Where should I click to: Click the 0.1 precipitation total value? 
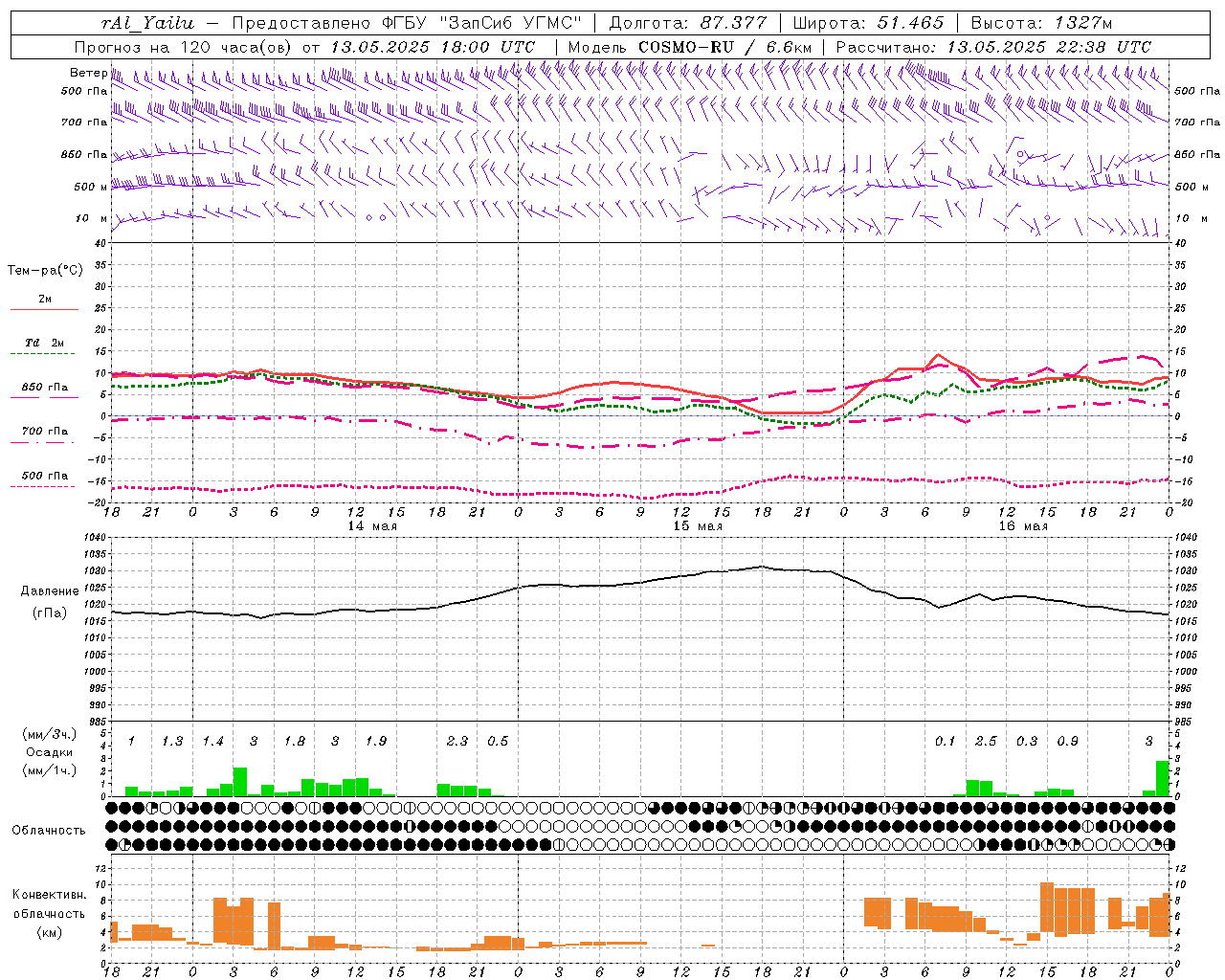pyautogui.click(x=946, y=742)
